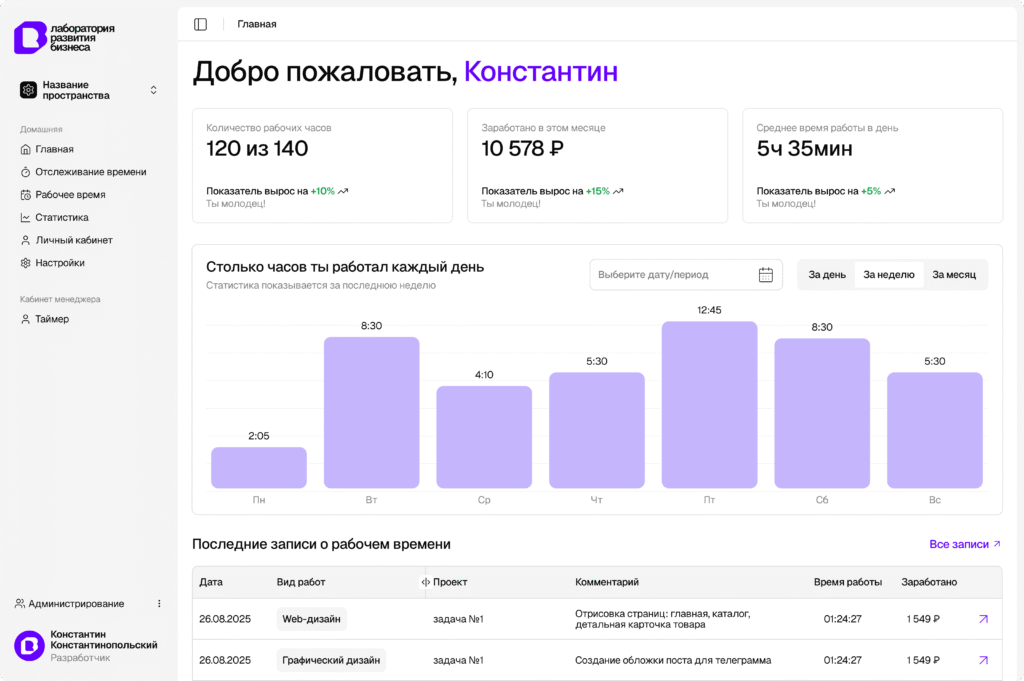Open Отслеживание времени in sidebar
Image resolution: width=1024 pixels, height=681 pixels.
click(90, 172)
